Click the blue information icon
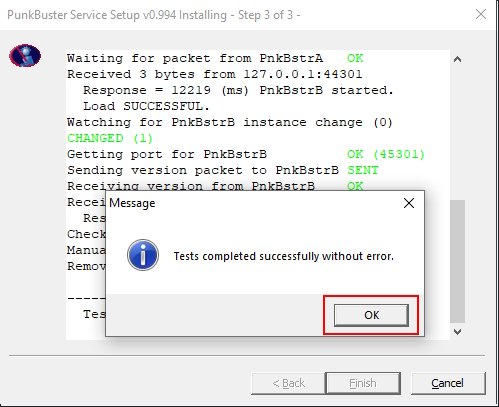 tap(143, 255)
